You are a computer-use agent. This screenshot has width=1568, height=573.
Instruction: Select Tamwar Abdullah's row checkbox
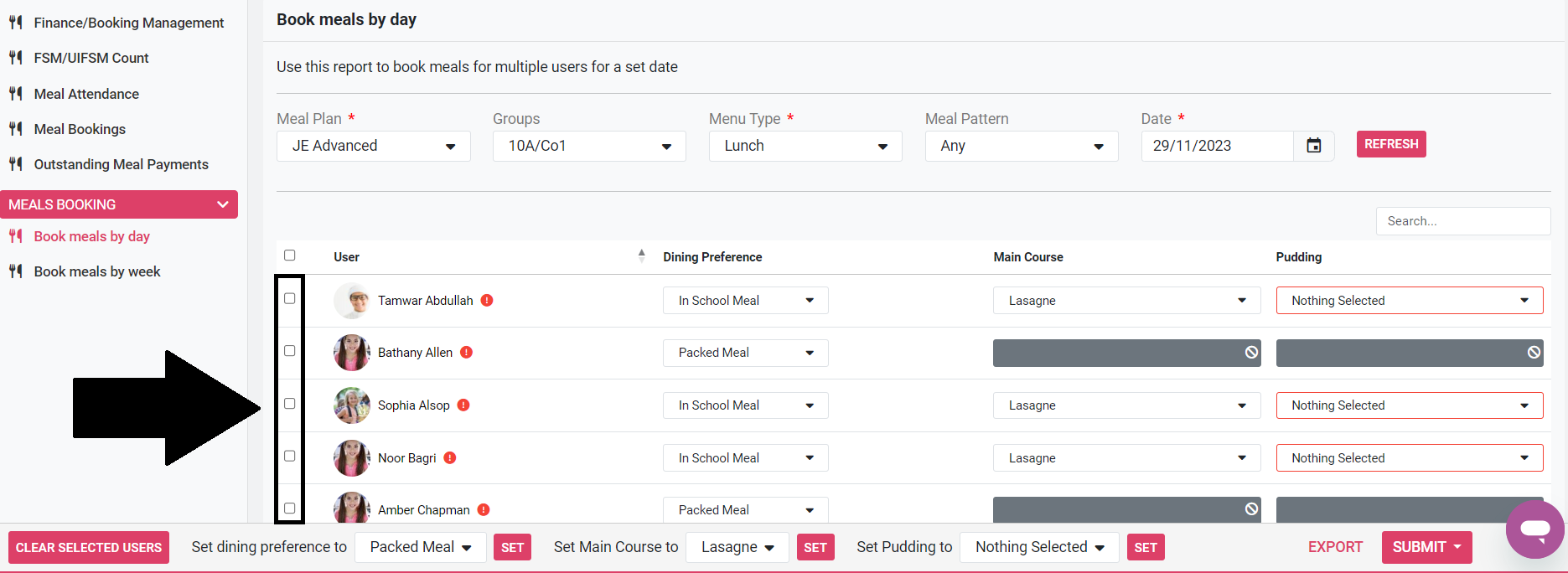(290, 298)
